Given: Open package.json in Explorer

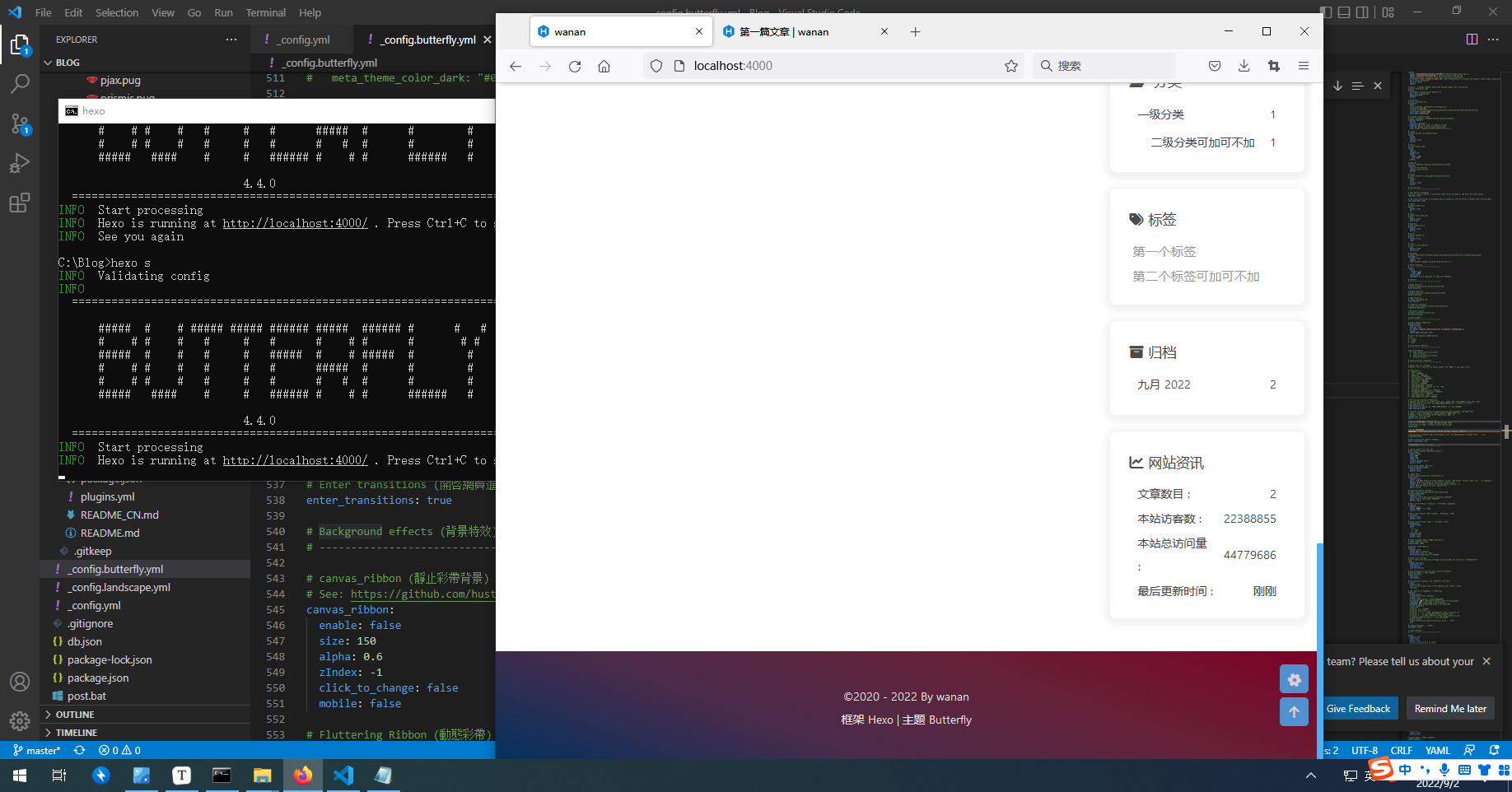Looking at the screenshot, I should (98, 678).
